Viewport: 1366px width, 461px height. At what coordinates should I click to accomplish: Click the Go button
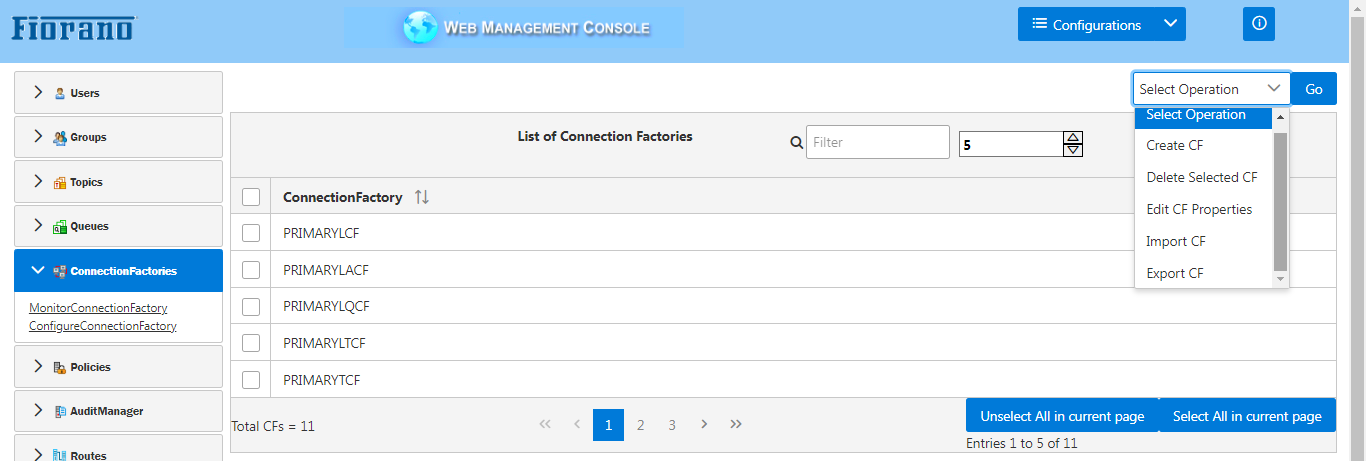coord(1314,89)
